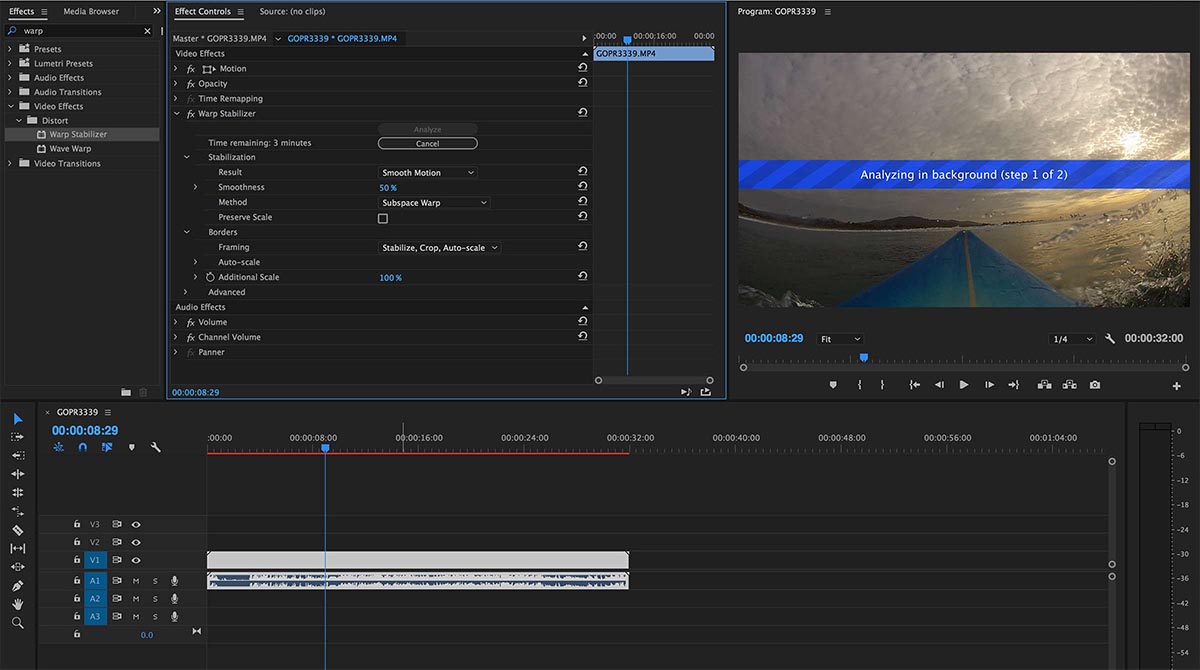
Task: Enable the Preserve Scale checkbox
Action: click(x=383, y=218)
